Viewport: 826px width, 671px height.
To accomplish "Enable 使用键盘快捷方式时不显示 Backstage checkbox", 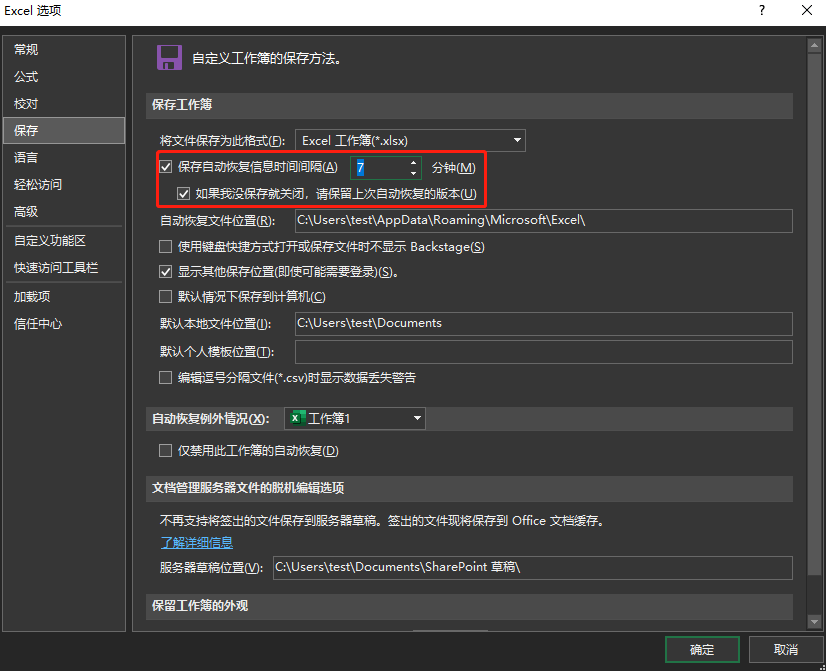I will [x=165, y=246].
